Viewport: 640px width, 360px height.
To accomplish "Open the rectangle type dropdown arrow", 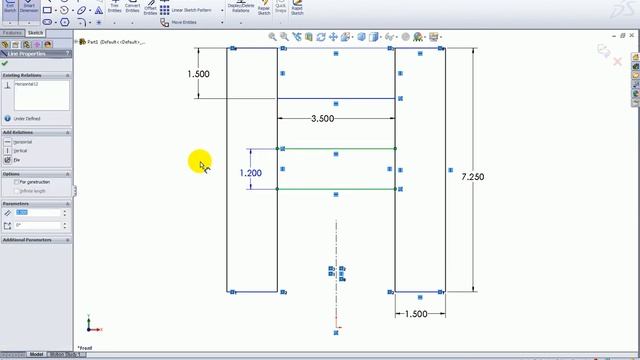I will pos(56,11).
